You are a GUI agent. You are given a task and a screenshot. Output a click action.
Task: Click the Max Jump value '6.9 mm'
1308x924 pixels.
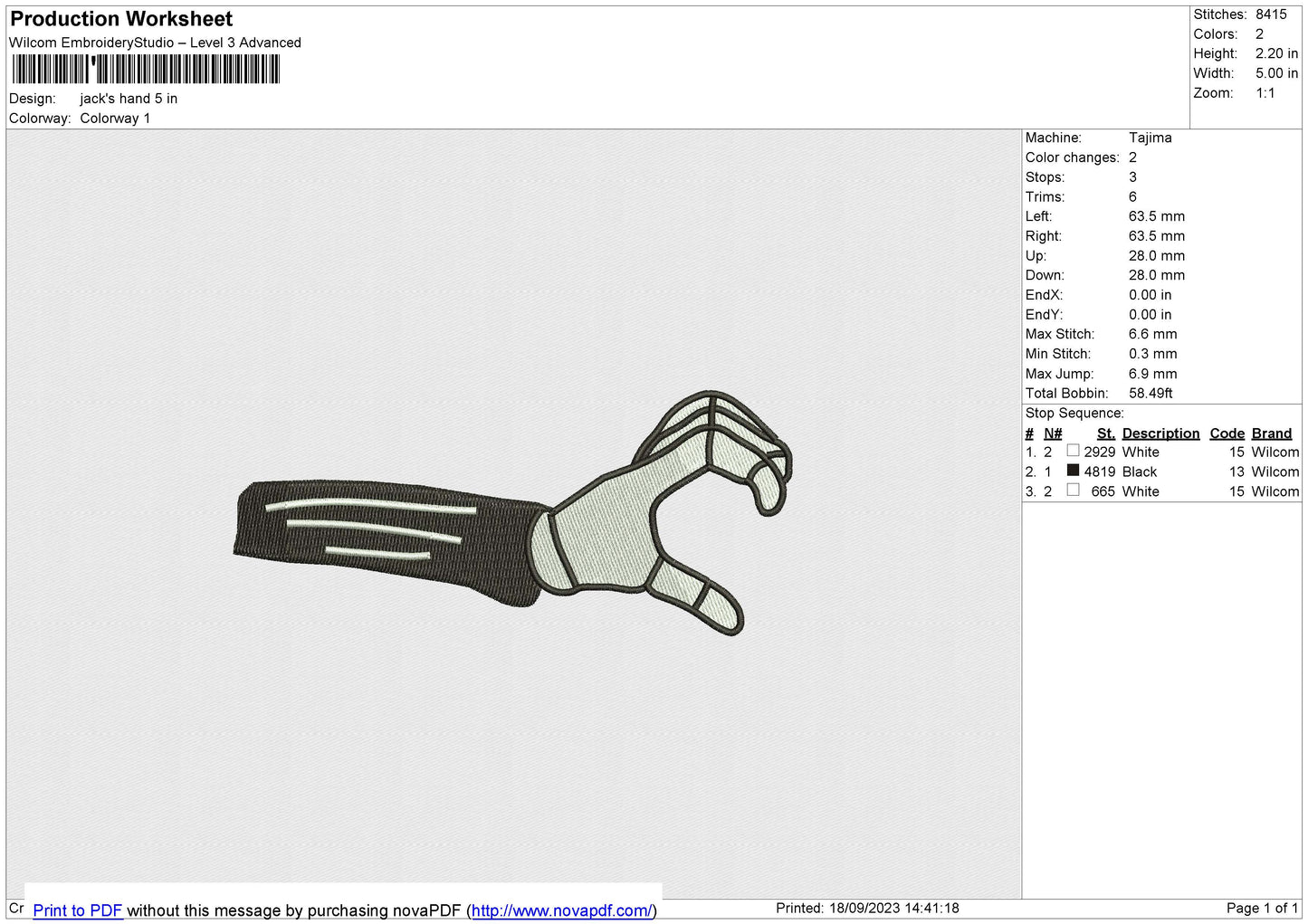tap(1153, 374)
